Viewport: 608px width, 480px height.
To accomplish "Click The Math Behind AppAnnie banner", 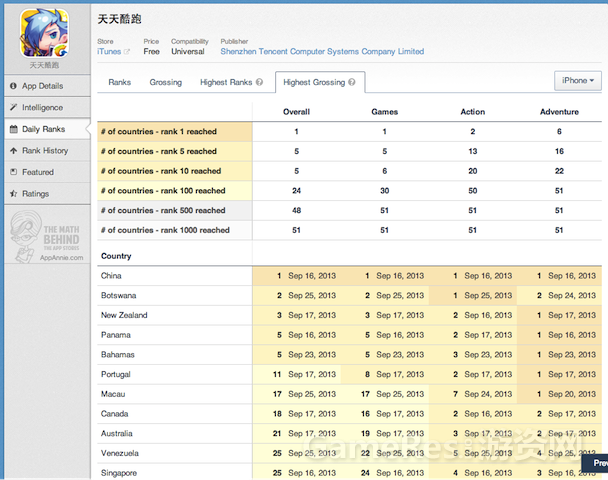I will pyautogui.click(x=47, y=236).
